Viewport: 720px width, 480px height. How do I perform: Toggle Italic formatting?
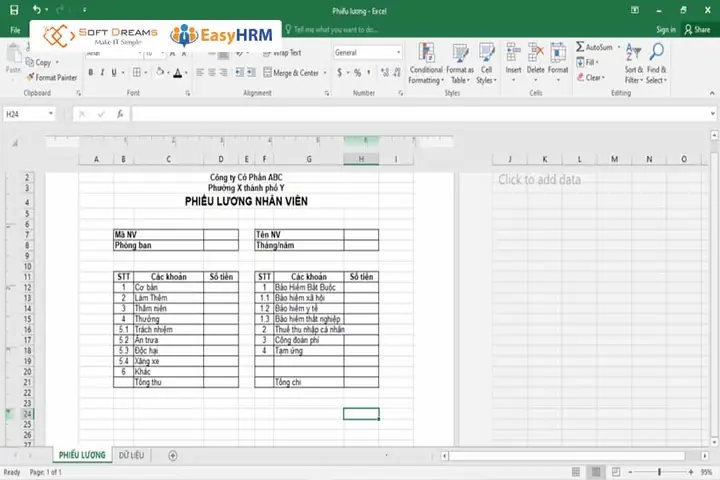click(102, 72)
